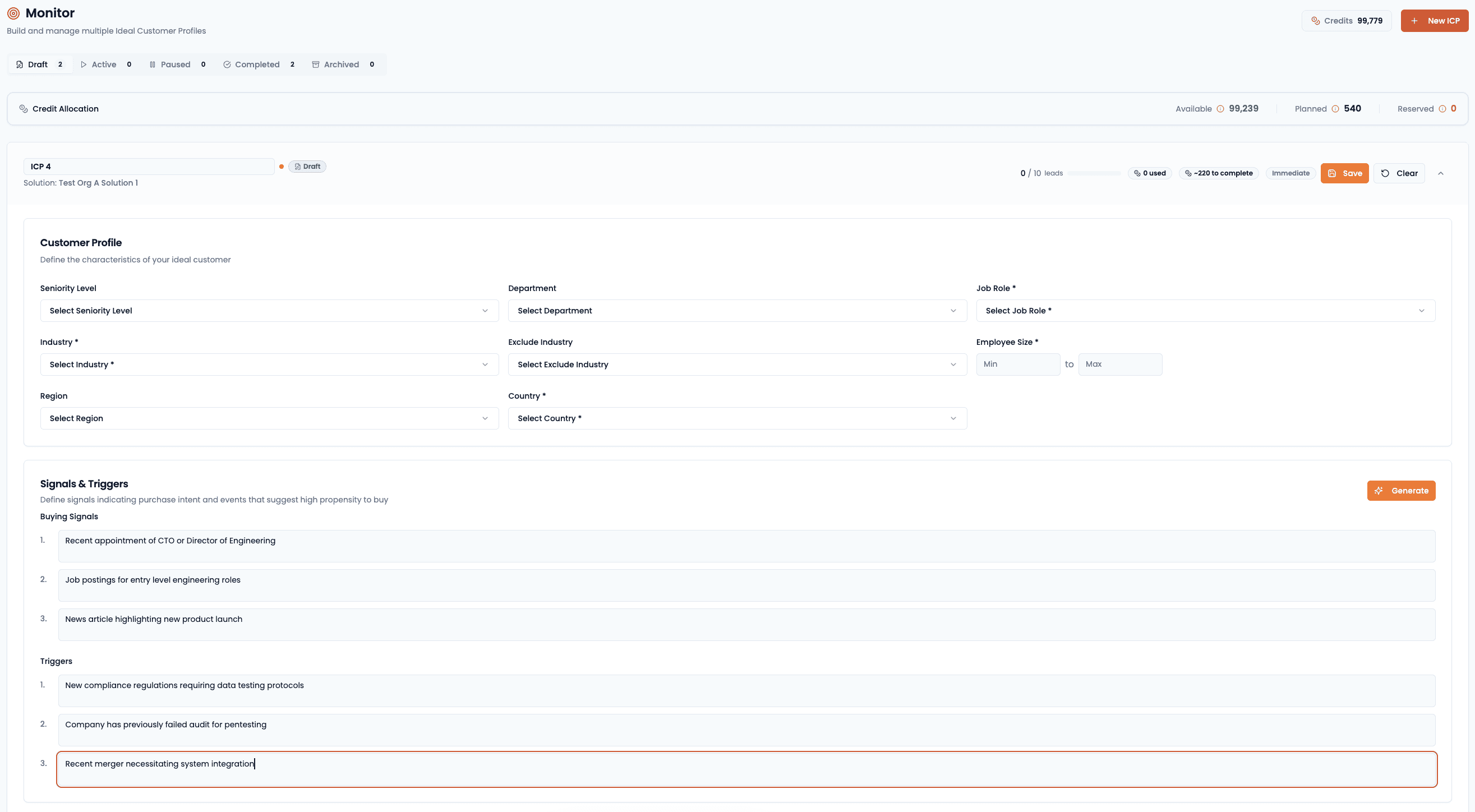Click the Monitor target logo icon
Screen dimensions: 1475x812
[13, 13]
